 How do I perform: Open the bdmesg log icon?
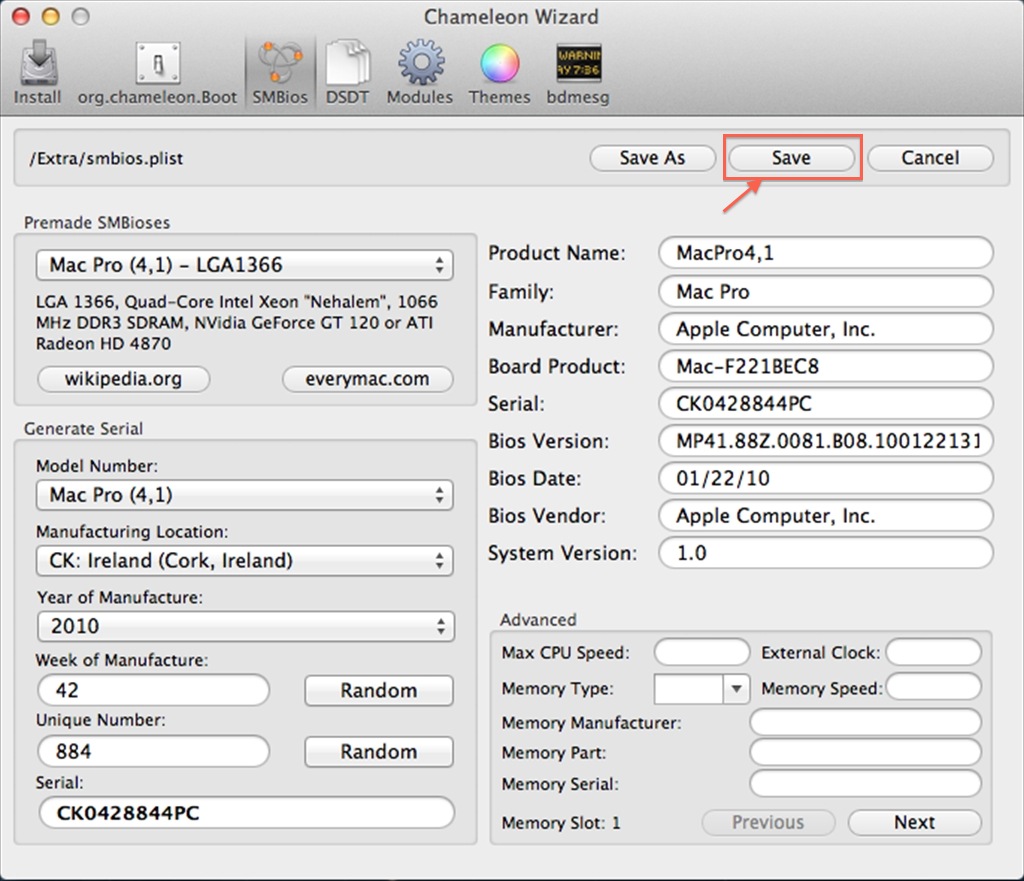(x=578, y=72)
